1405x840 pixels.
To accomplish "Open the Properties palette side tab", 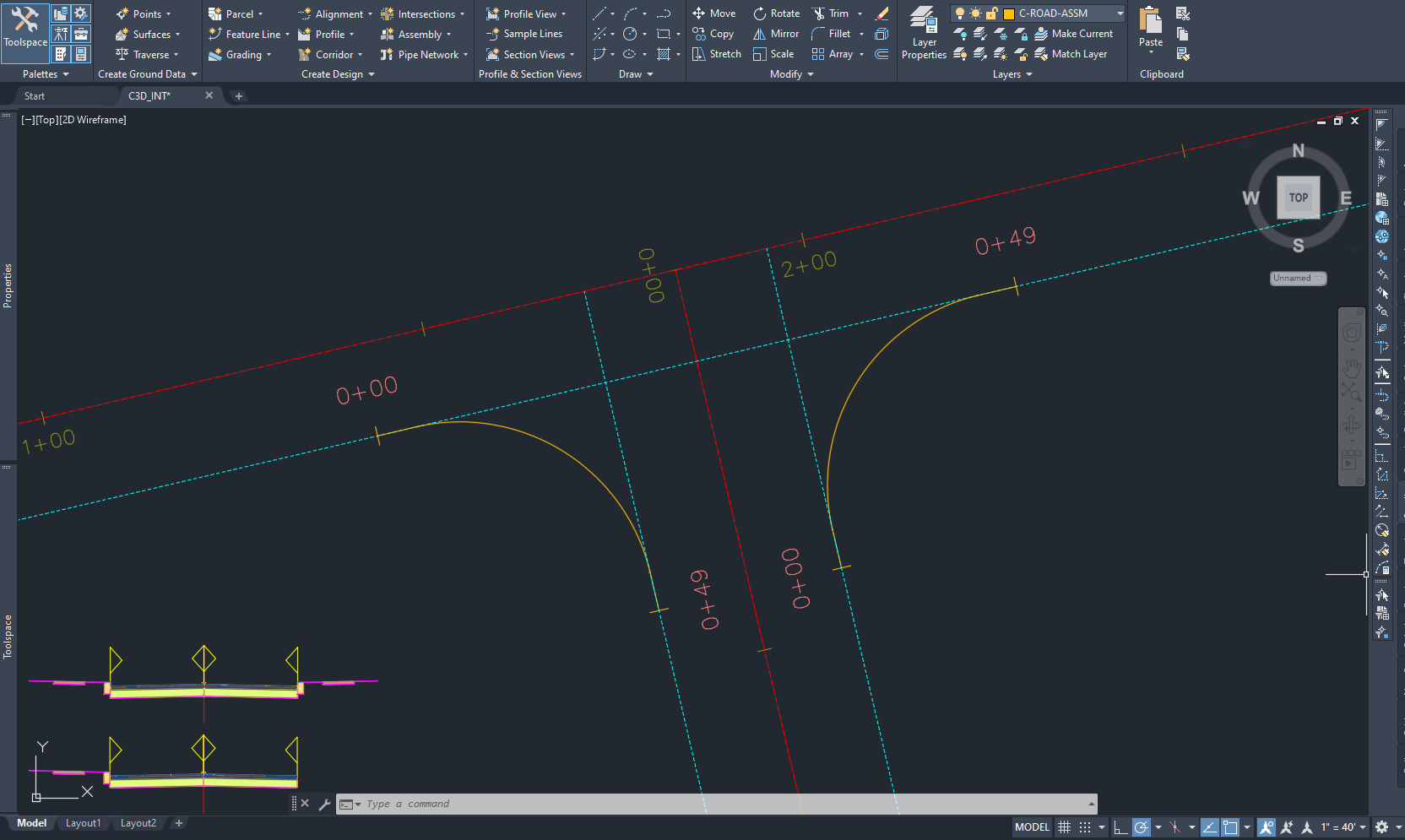I will click(x=8, y=285).
